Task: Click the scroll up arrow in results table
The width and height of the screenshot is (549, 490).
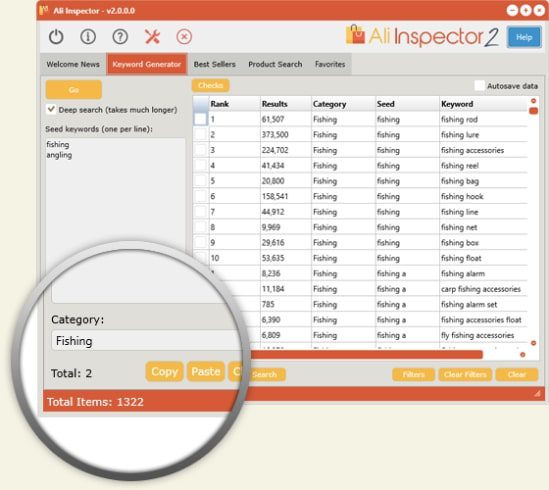Action: click(x=533, y=101)
